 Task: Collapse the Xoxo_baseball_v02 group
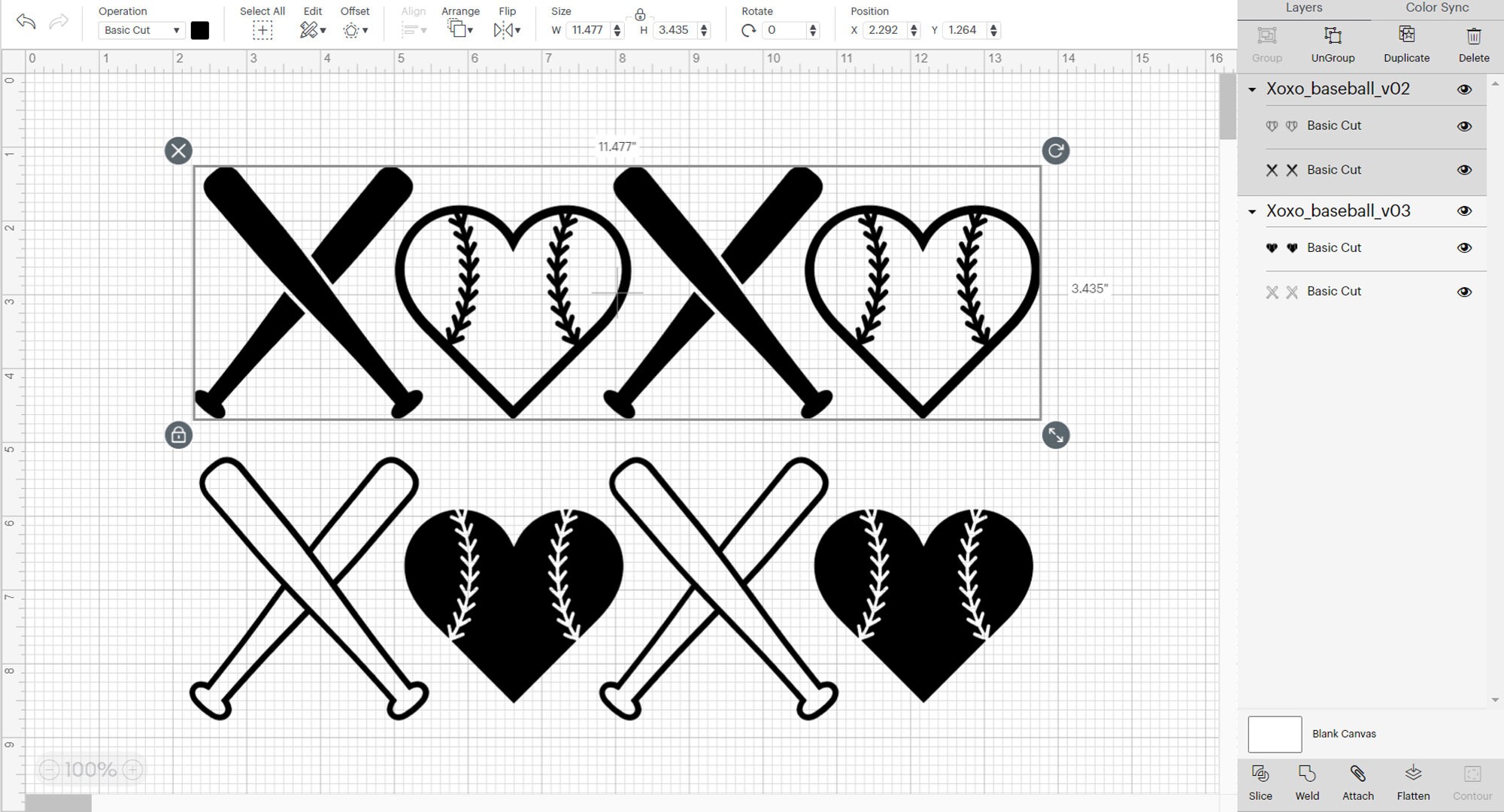[x=1251, y=89]
